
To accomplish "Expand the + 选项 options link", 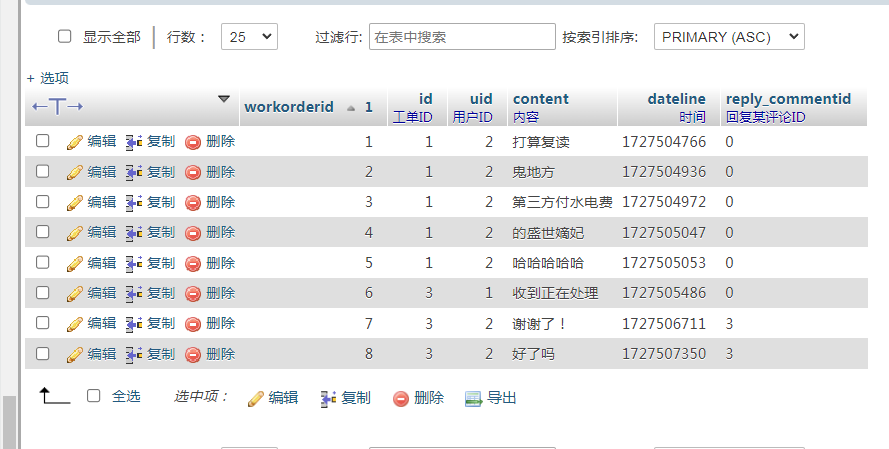I will point(47,78).
